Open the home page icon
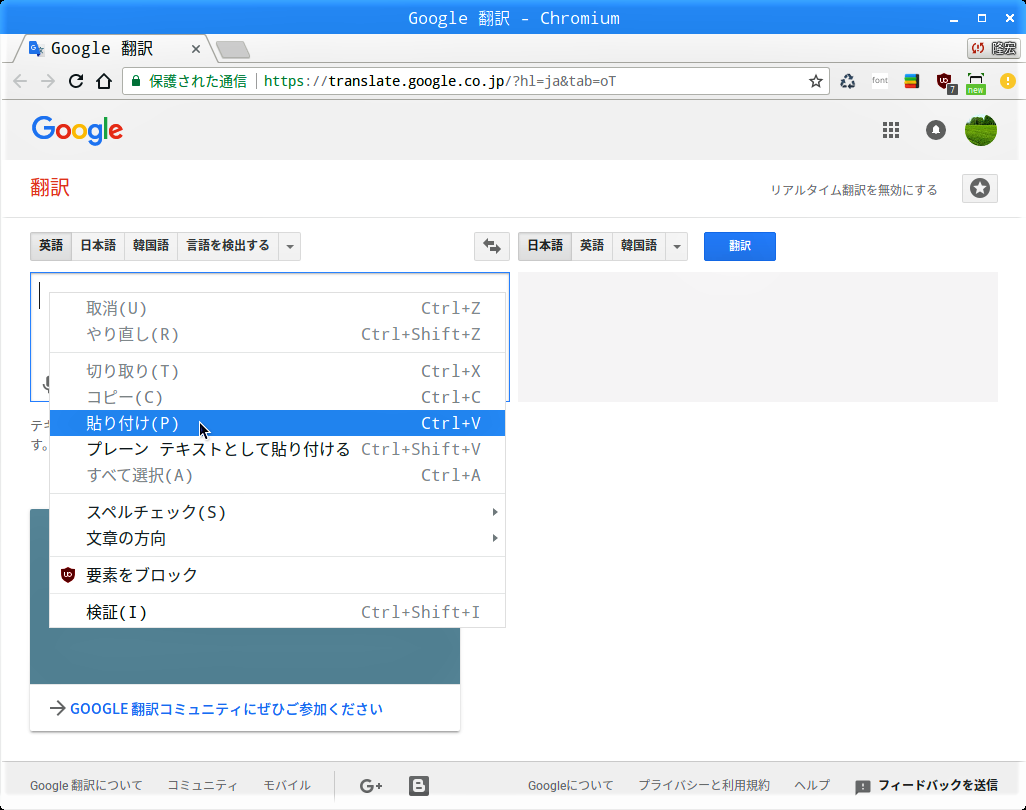 point(104,81)
